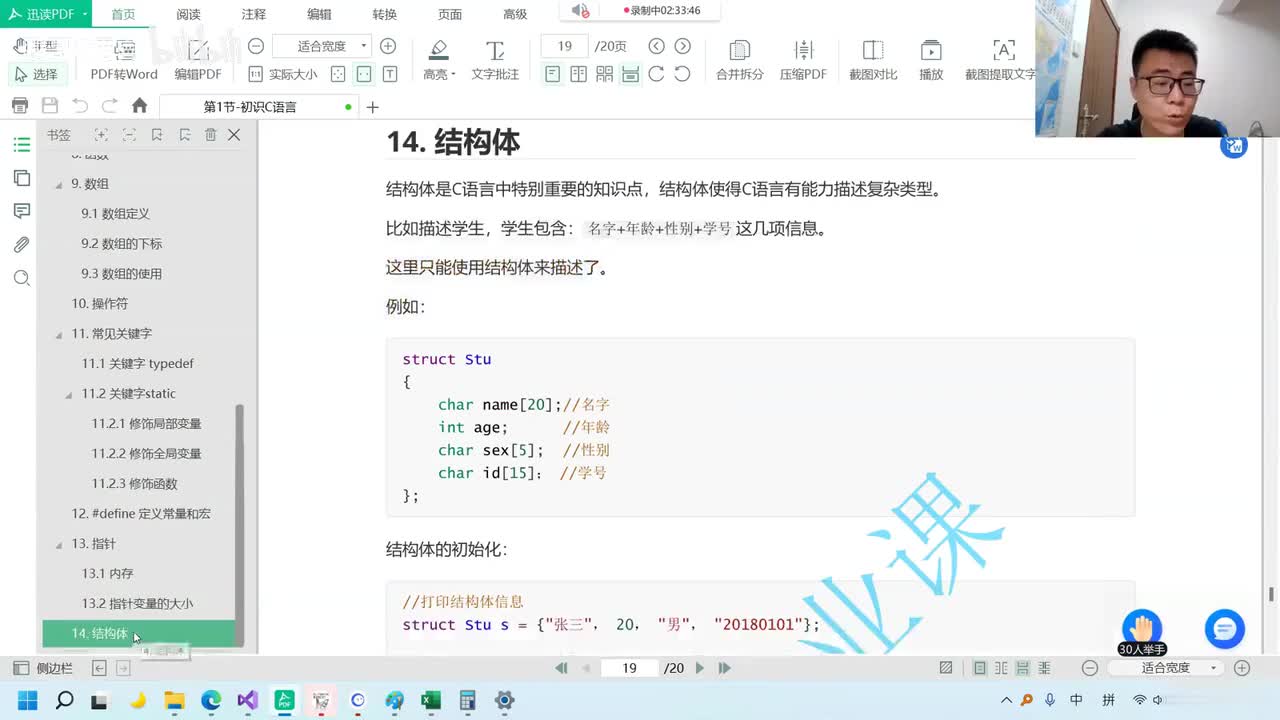Open Visual Studio from the taskbar
Viewport: 1280px width, 720px height.
pos(248,701)
